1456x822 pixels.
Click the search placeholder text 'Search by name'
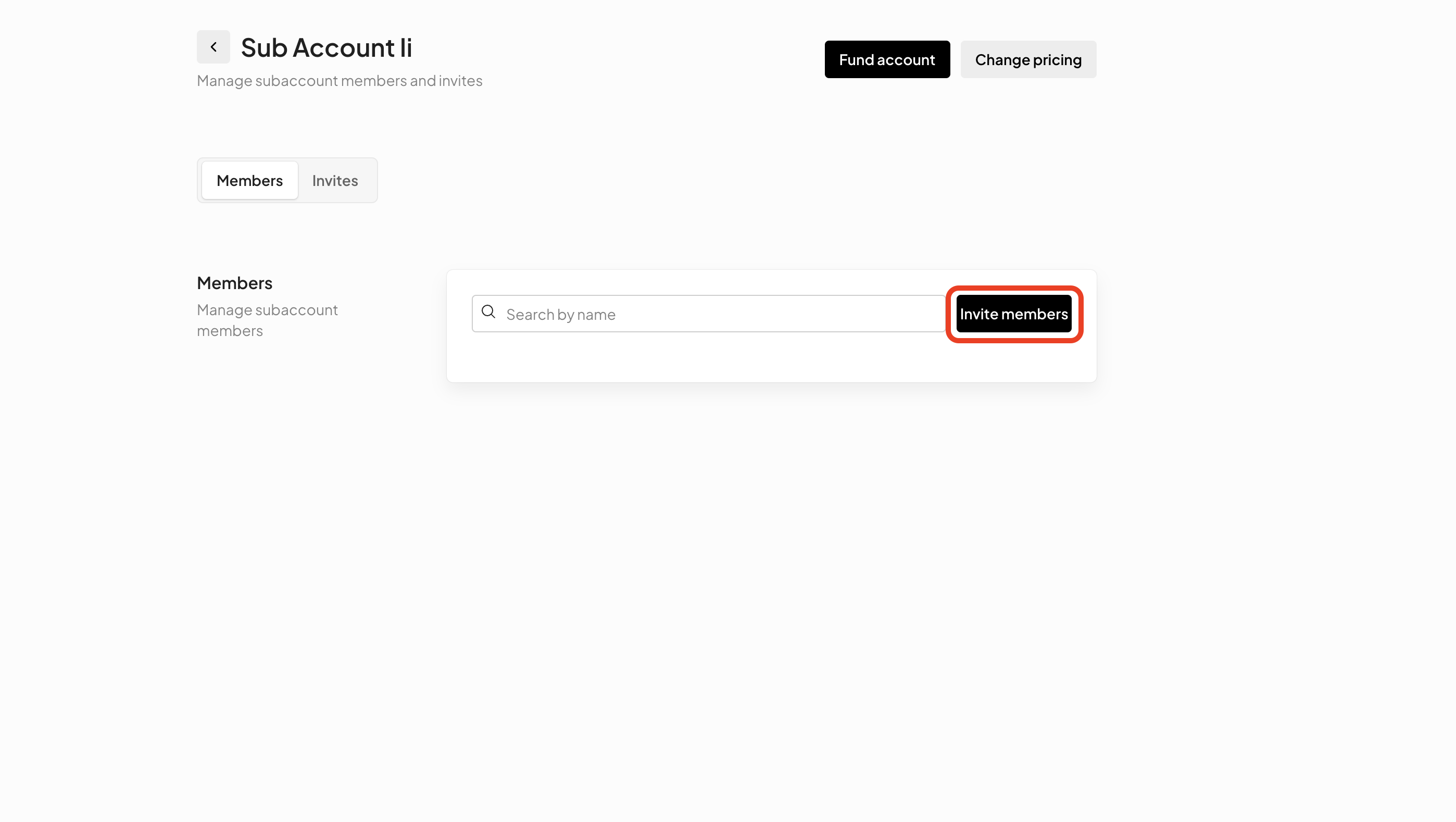(560, 314)
